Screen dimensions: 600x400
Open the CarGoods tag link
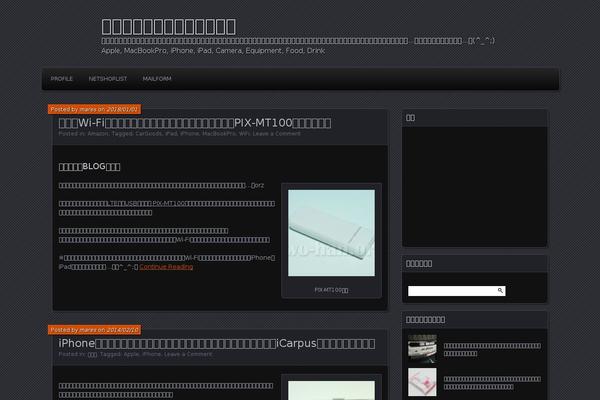(x=149, y=134)
